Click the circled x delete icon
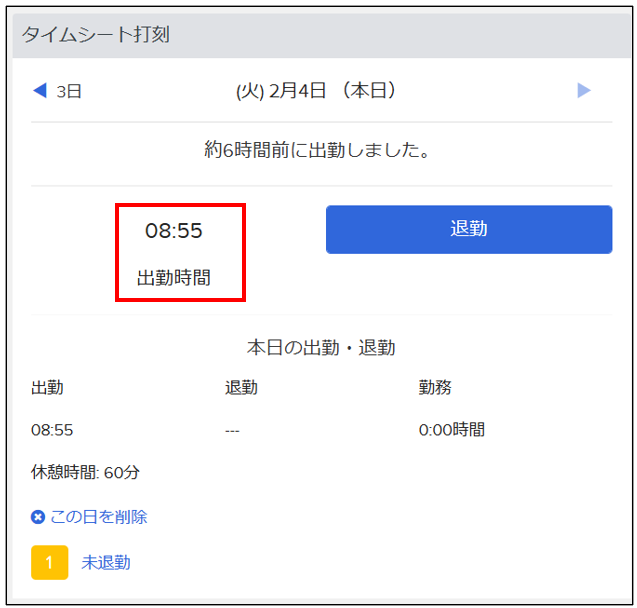This screenshot has width=637, height=608. coord(38,517)
